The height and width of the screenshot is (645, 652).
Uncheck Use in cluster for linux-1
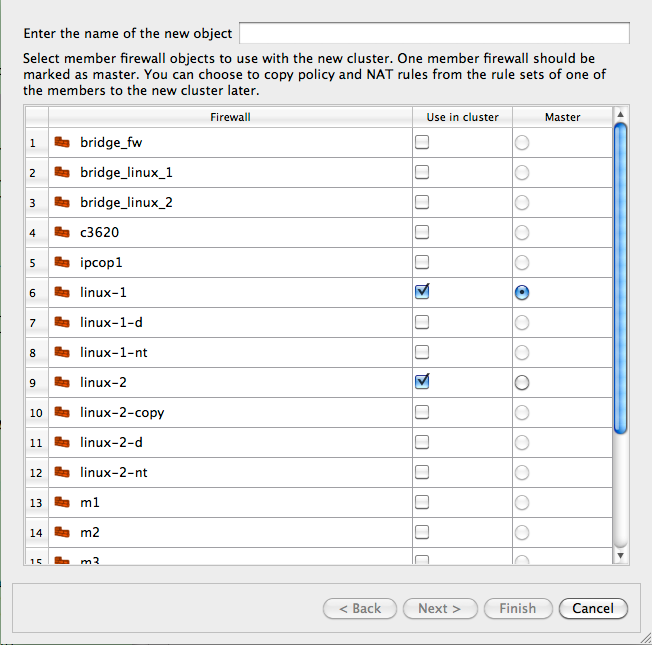(x=422, y=292)
